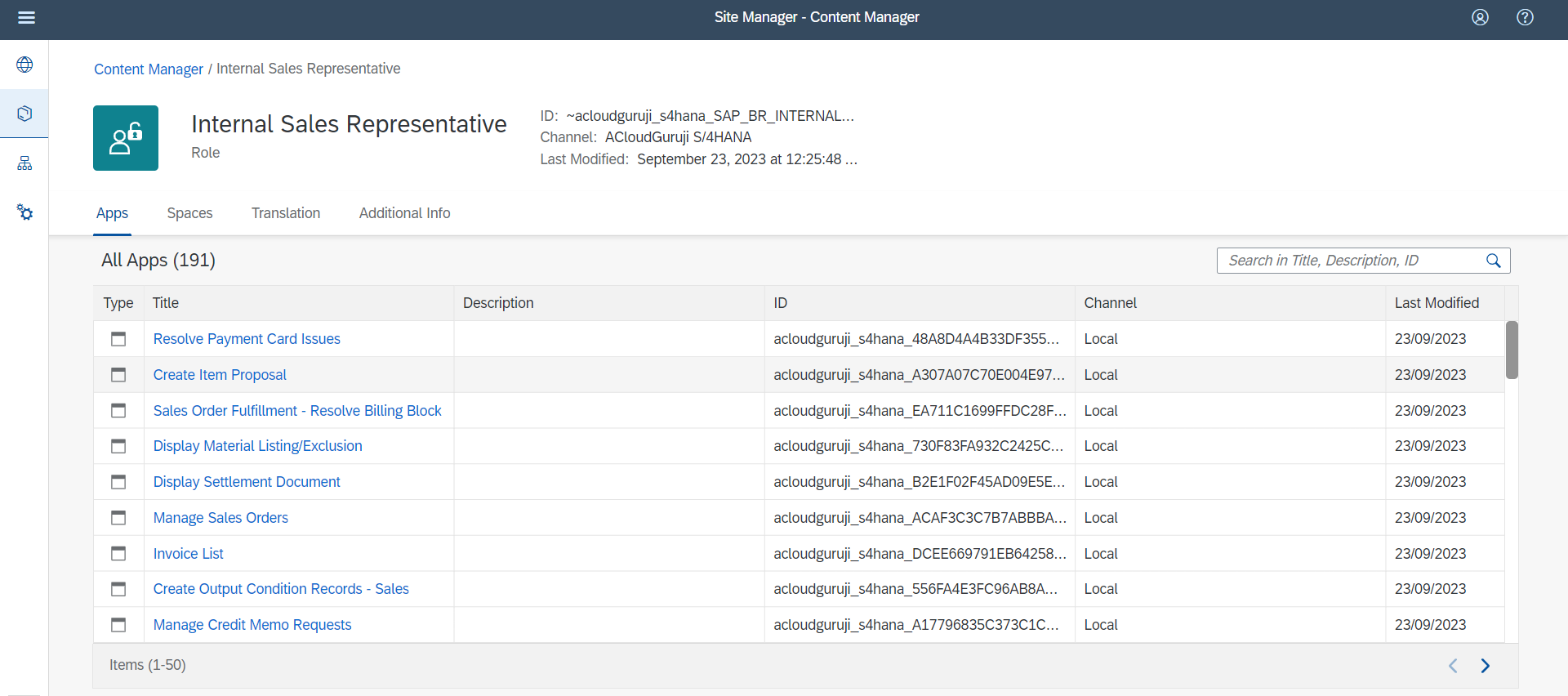The height and width of the screenshot is (696, 1568).
Task: Switch to the Translation tab
Action: tap(286, 213)
